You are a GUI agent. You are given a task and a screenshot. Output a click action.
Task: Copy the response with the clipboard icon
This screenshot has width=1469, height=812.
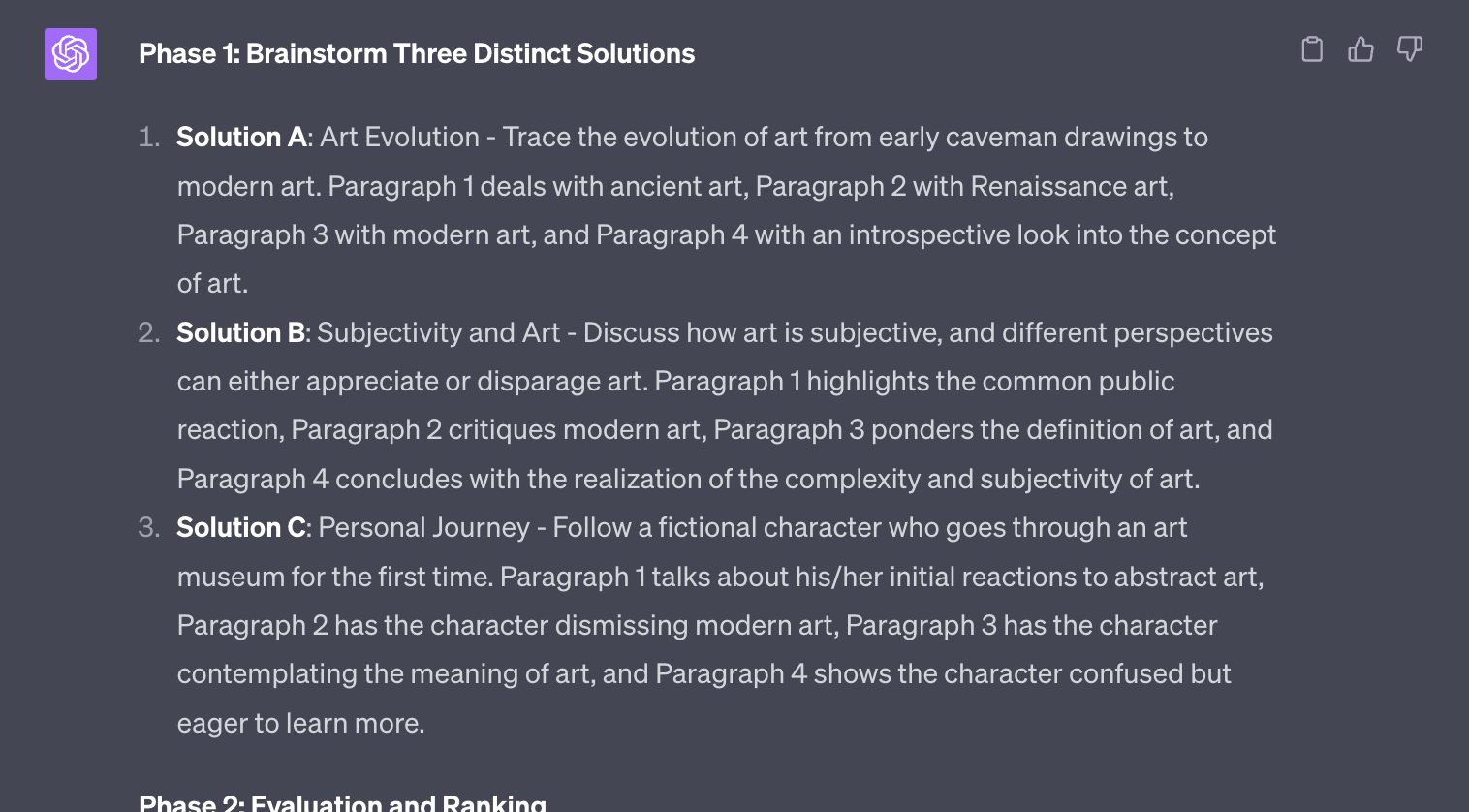coord(1312,49)
